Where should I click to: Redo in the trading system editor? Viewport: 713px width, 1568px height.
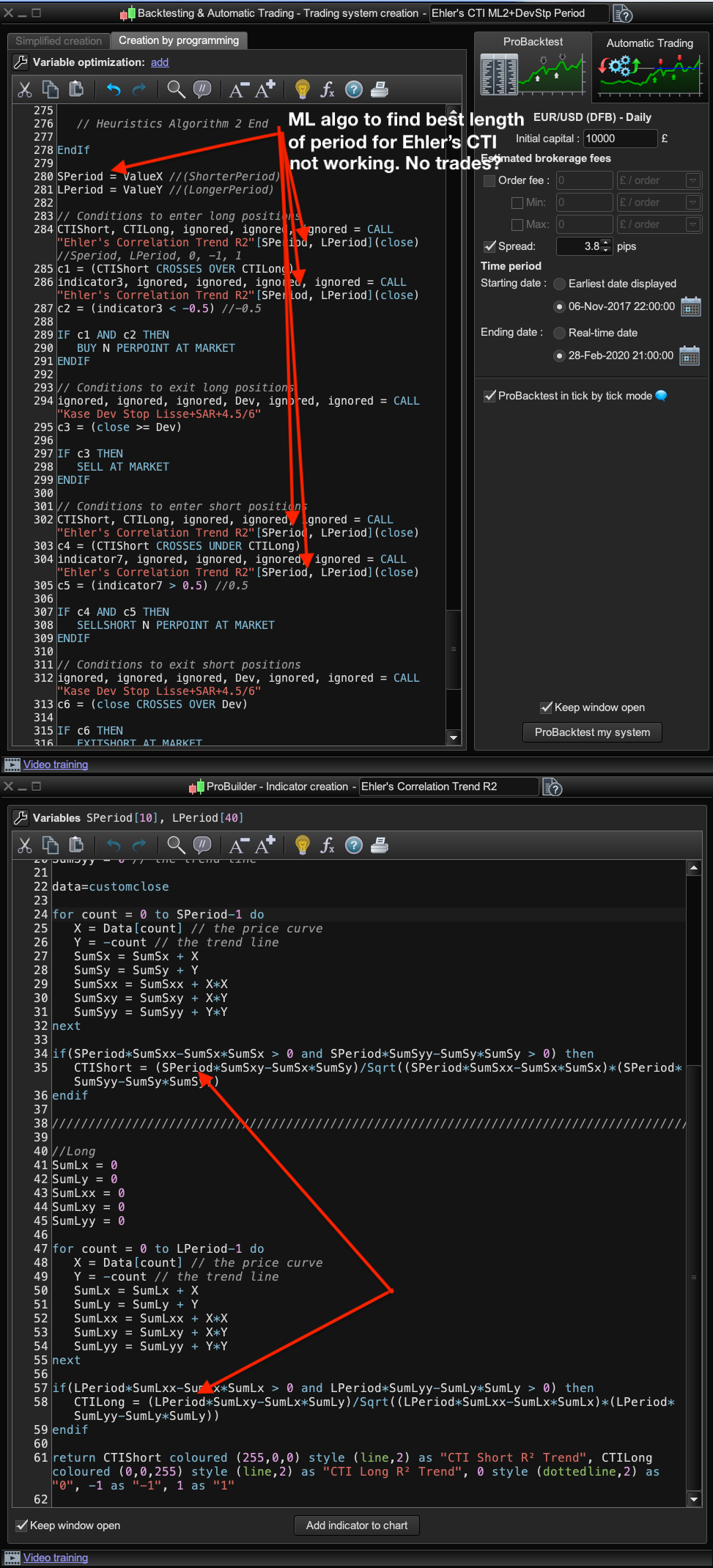click(139, 89)
